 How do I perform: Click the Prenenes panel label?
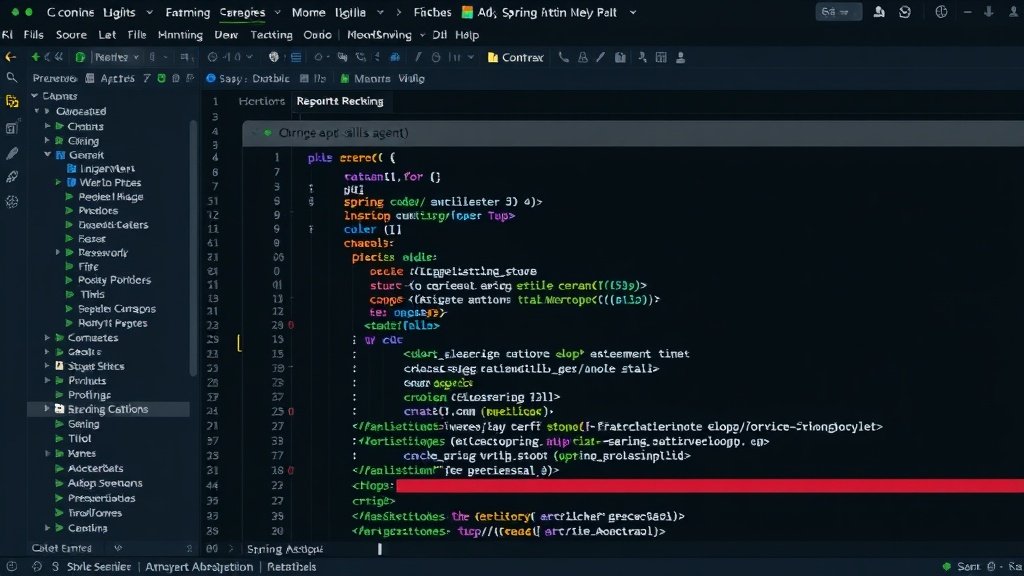coord(55,78)
